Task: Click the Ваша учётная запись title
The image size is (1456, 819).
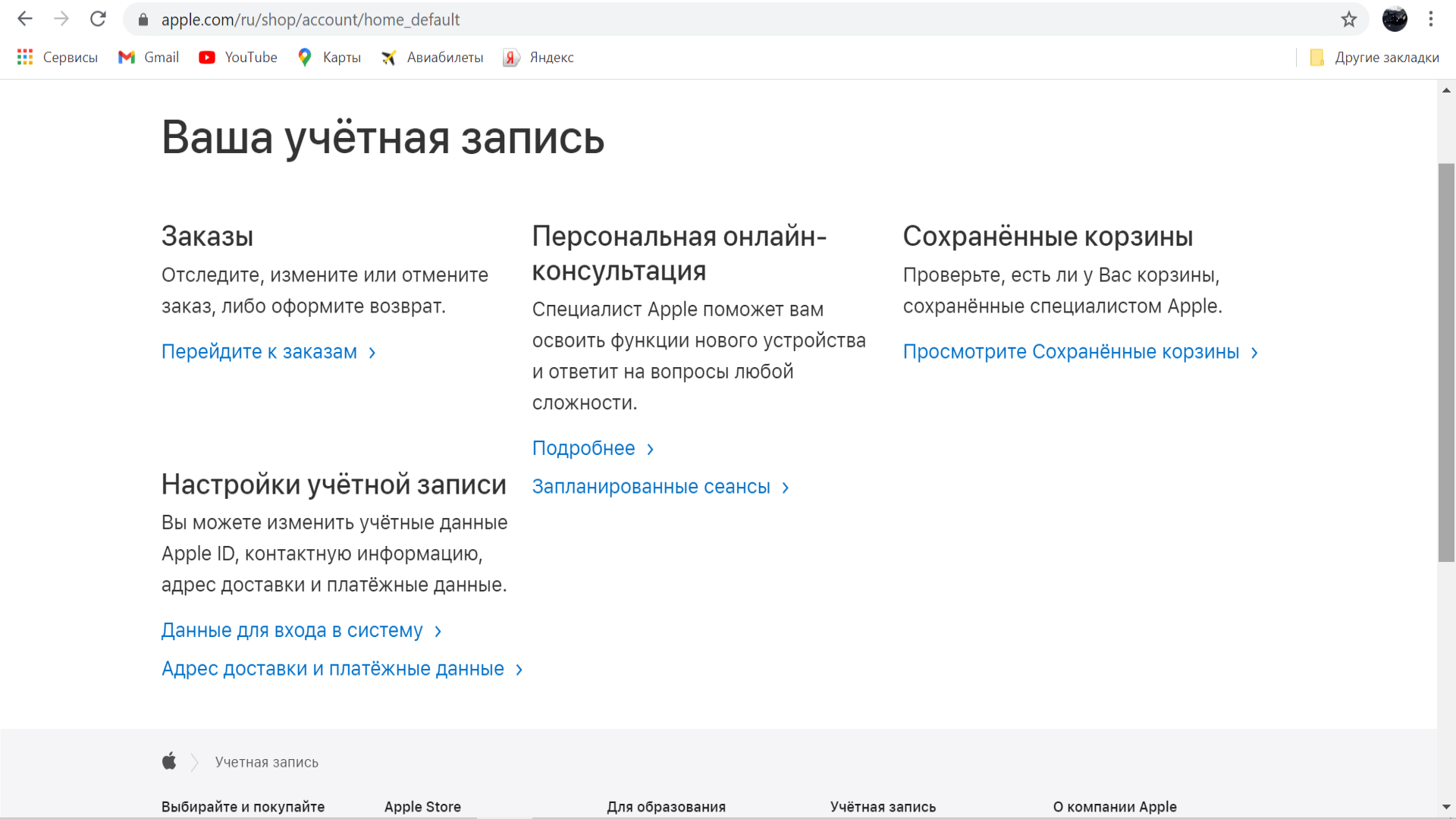Action: pyautogui.click(x=383, y=138)
